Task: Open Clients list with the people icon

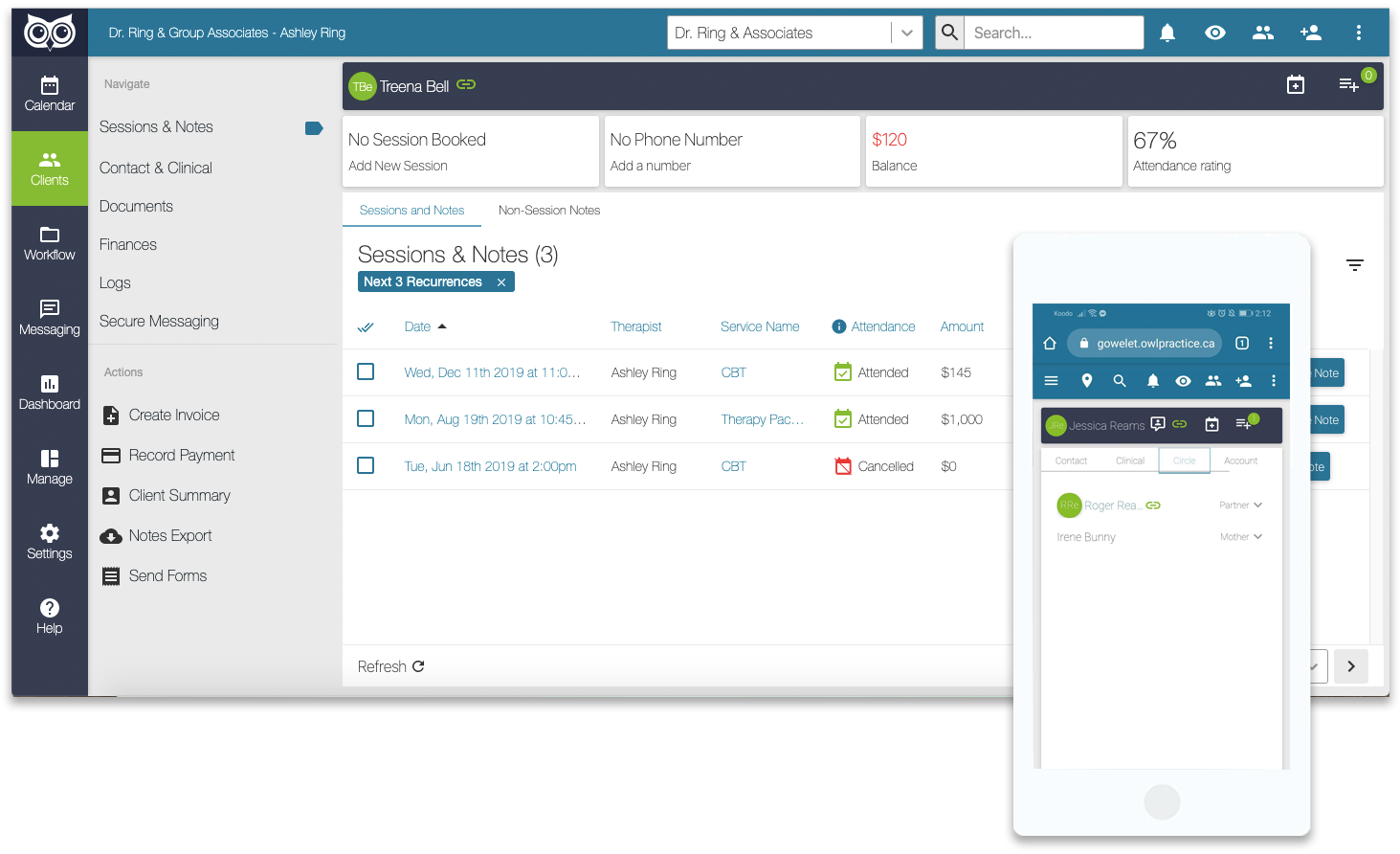Action: [x=1262, y=32]
